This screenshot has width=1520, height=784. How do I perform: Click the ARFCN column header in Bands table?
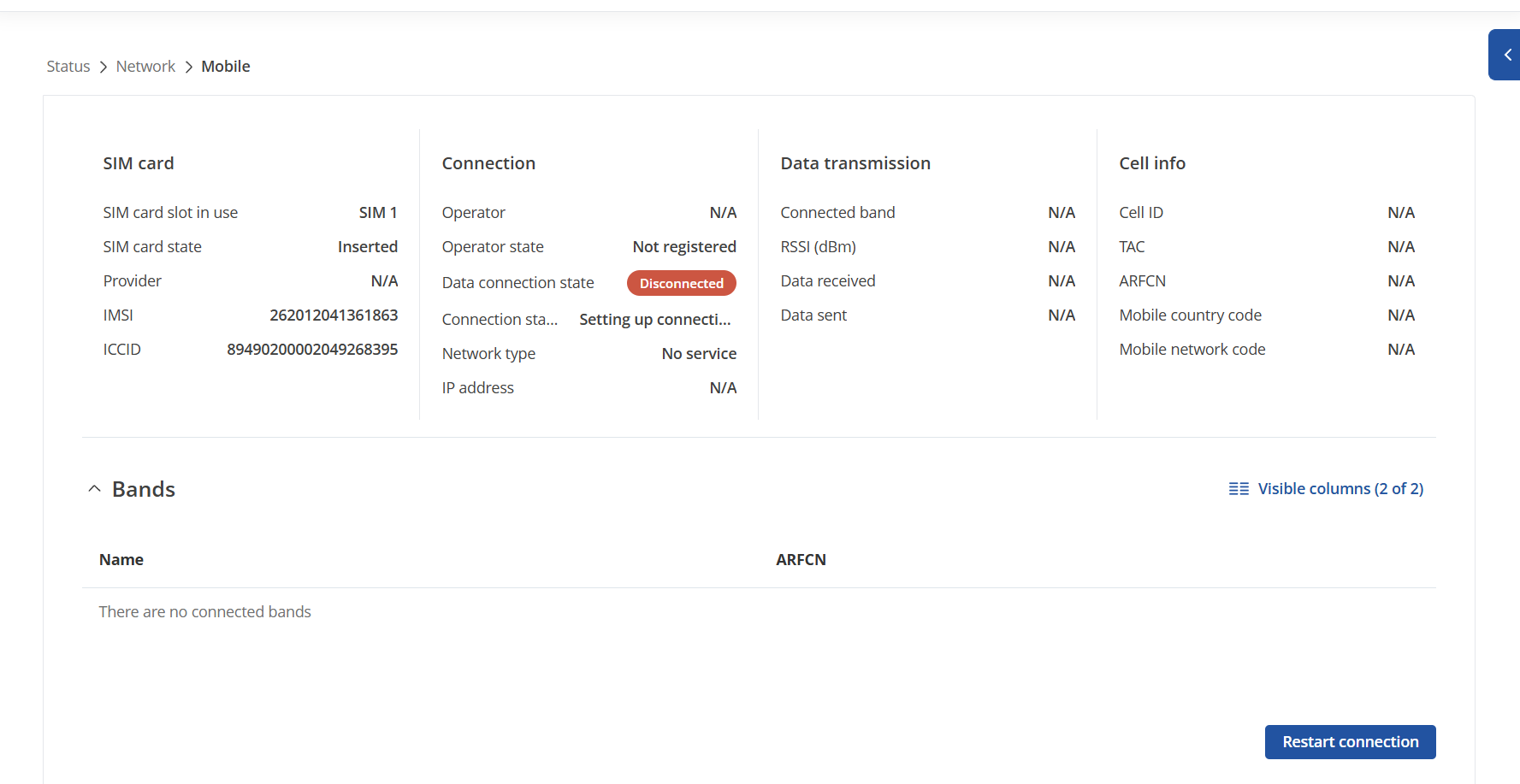tap(801, 560)
